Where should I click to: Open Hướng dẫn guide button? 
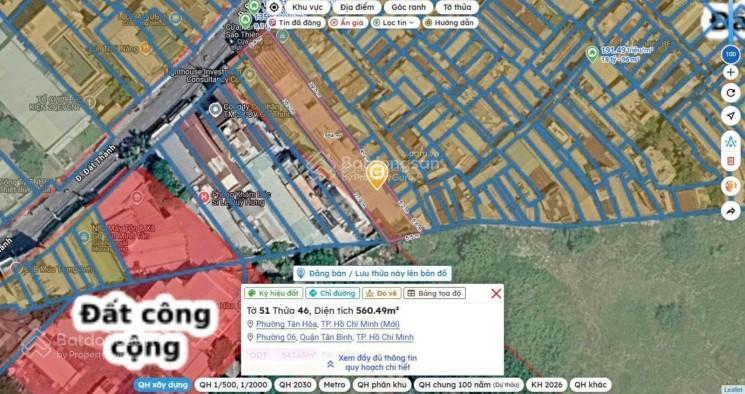pos(449,22)
